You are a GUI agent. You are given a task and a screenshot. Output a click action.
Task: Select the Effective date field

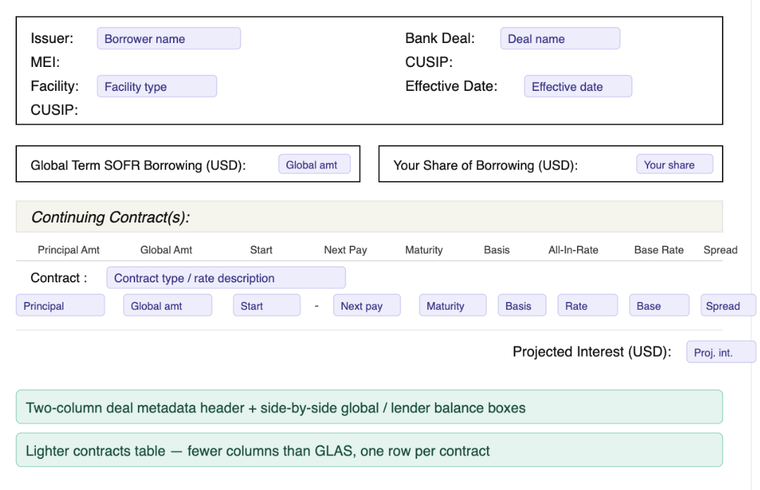click(x=577, y=87)
